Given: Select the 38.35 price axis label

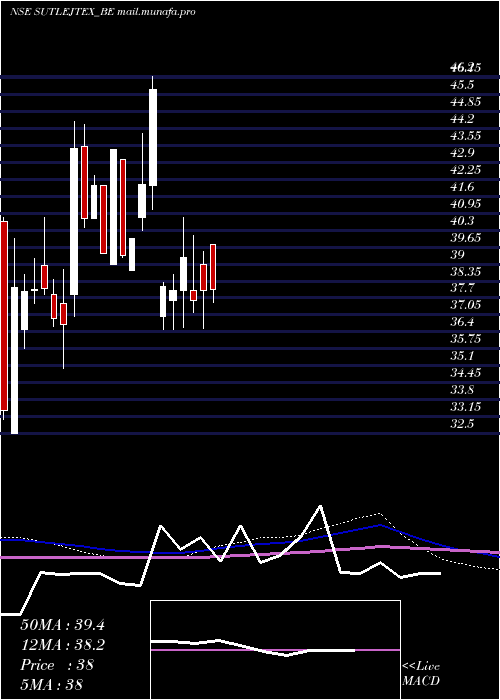Looking at the screenshot, I should [x=466, y=271].
